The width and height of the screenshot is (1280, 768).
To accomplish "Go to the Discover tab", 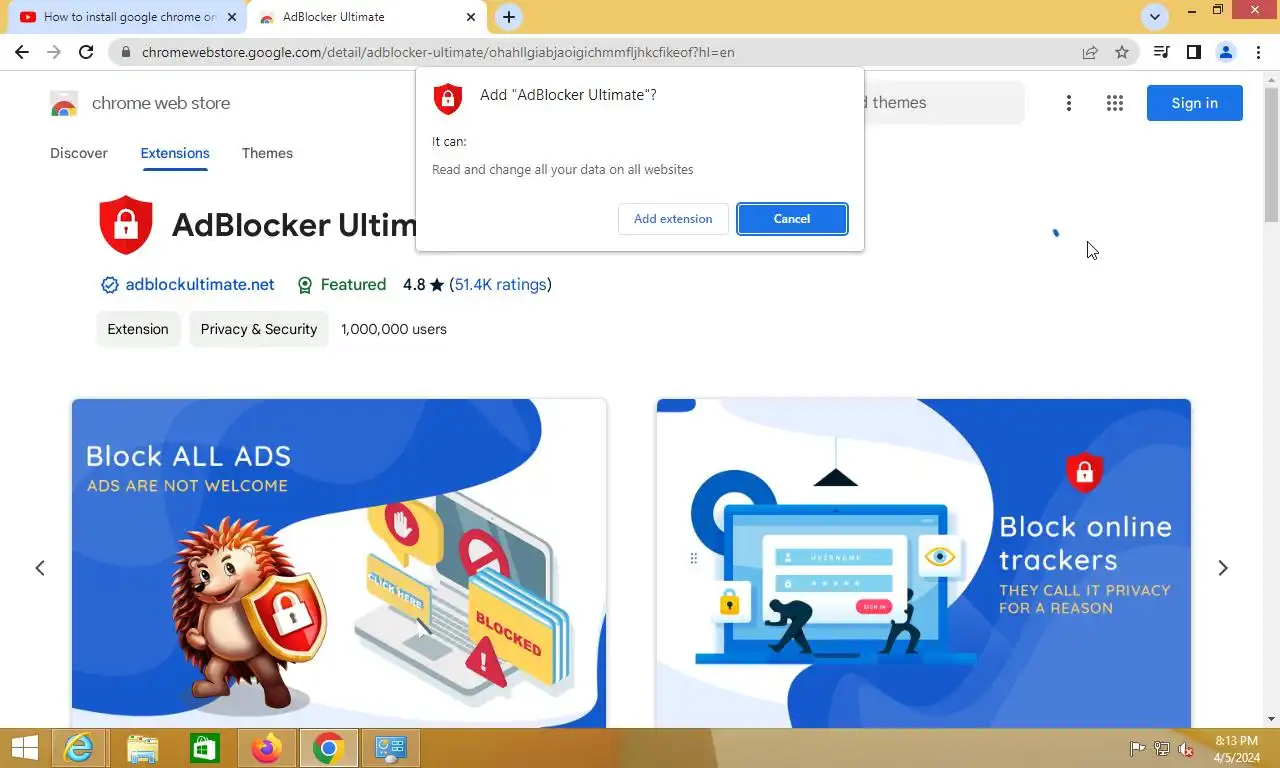I will [x=79, y=153].
